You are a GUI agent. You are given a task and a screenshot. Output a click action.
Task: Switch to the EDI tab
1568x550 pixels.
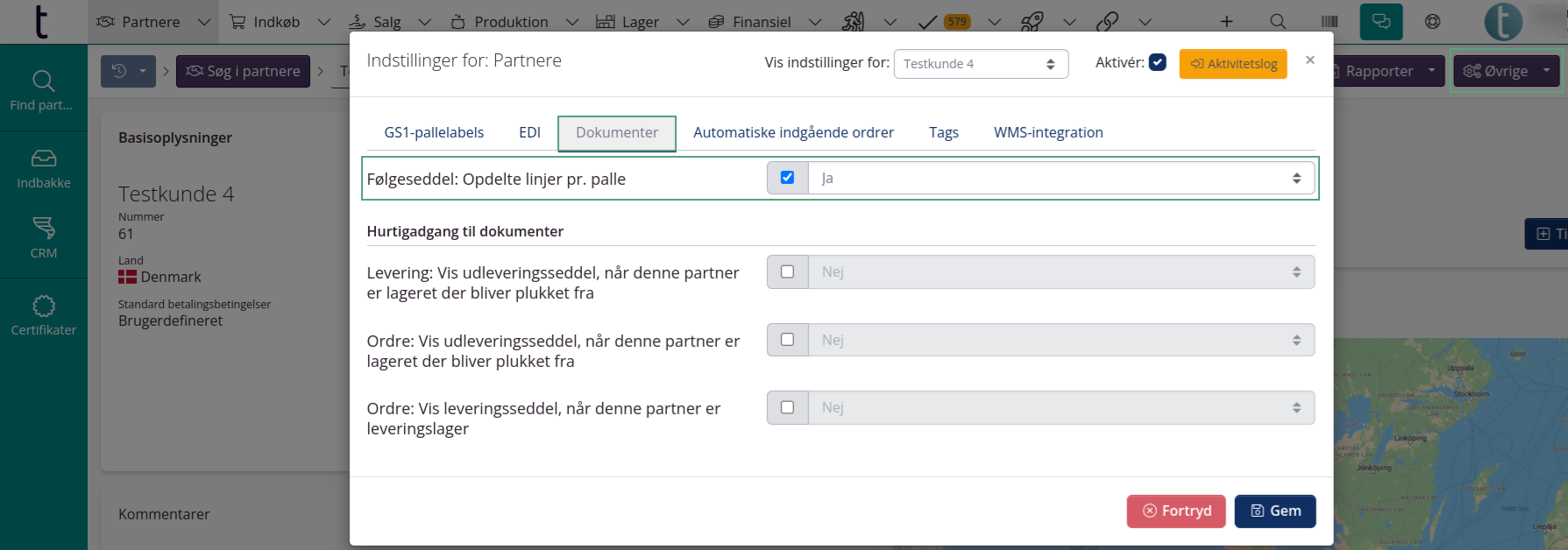point(529,133)
